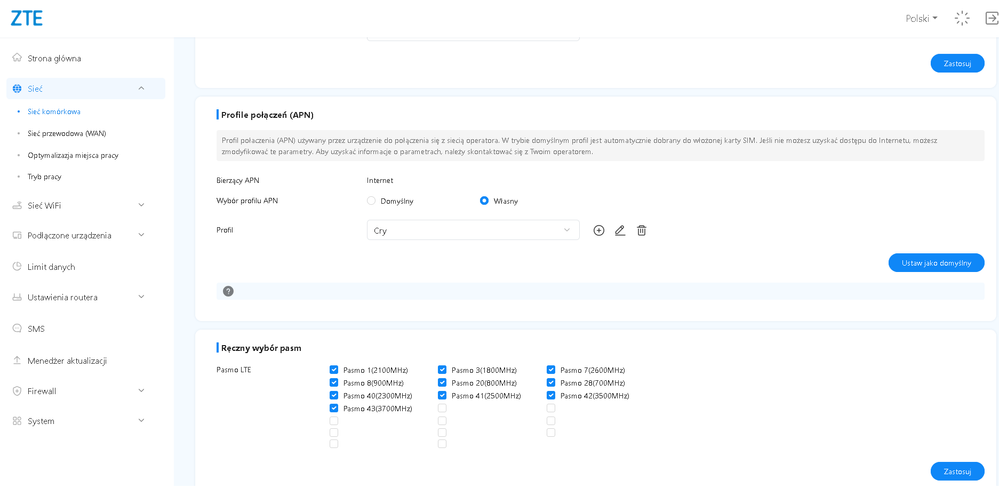
Task: Open the Polski language dropdown
Action: point(921,18)
